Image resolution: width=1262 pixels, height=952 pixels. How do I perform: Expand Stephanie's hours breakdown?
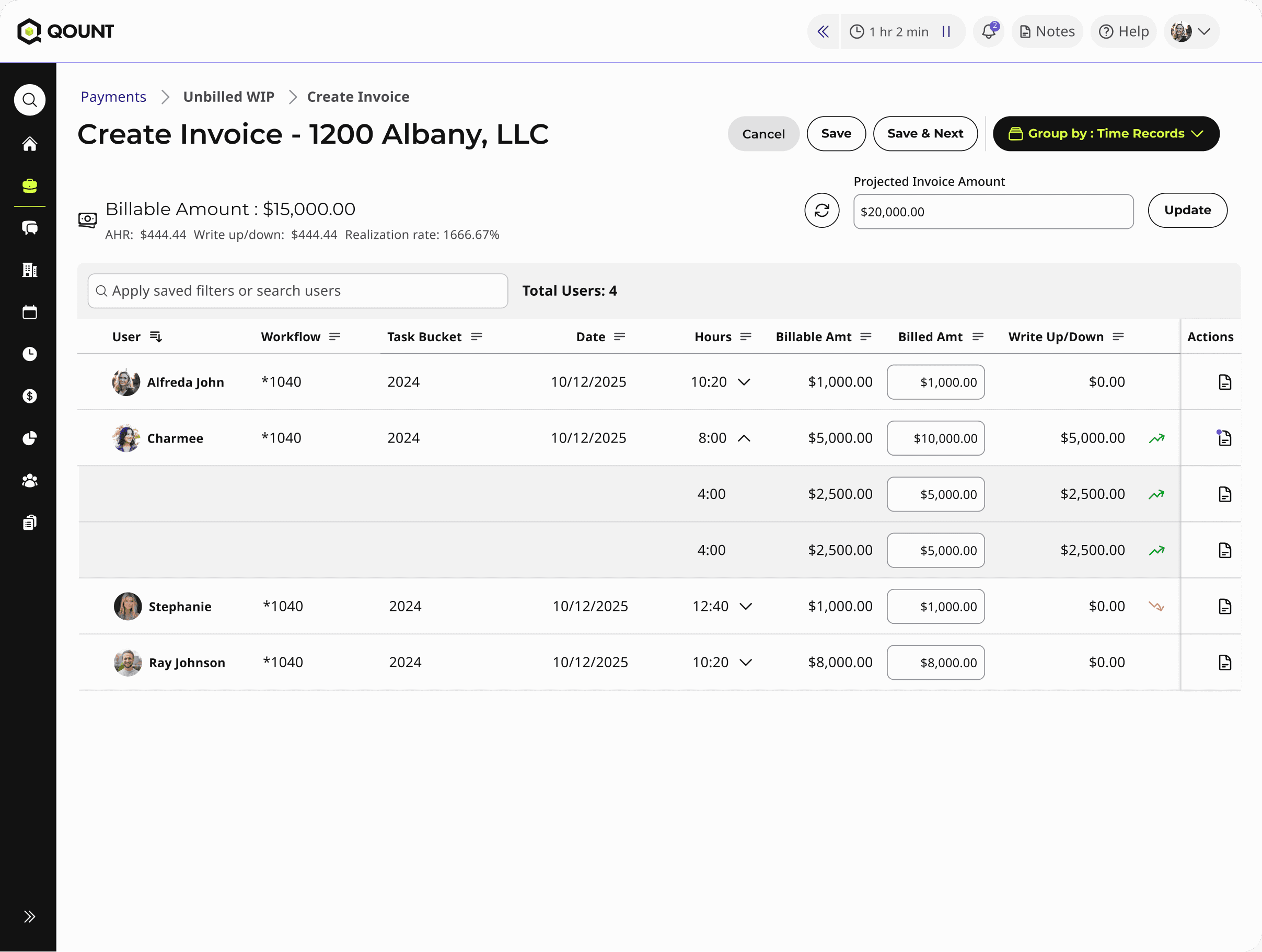pos(746,606)
